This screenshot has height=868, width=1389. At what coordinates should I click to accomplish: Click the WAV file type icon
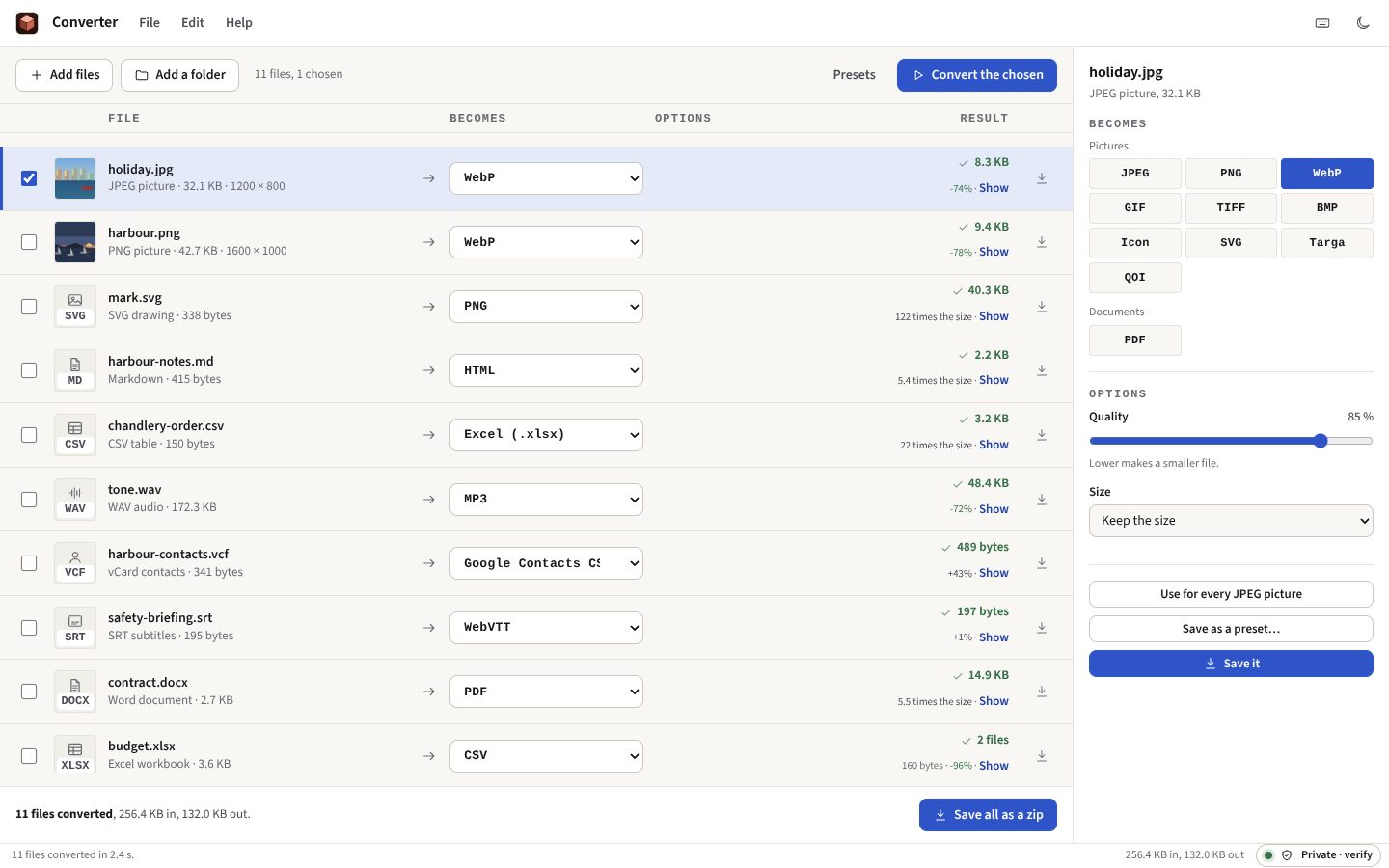[x=75, y=500]
